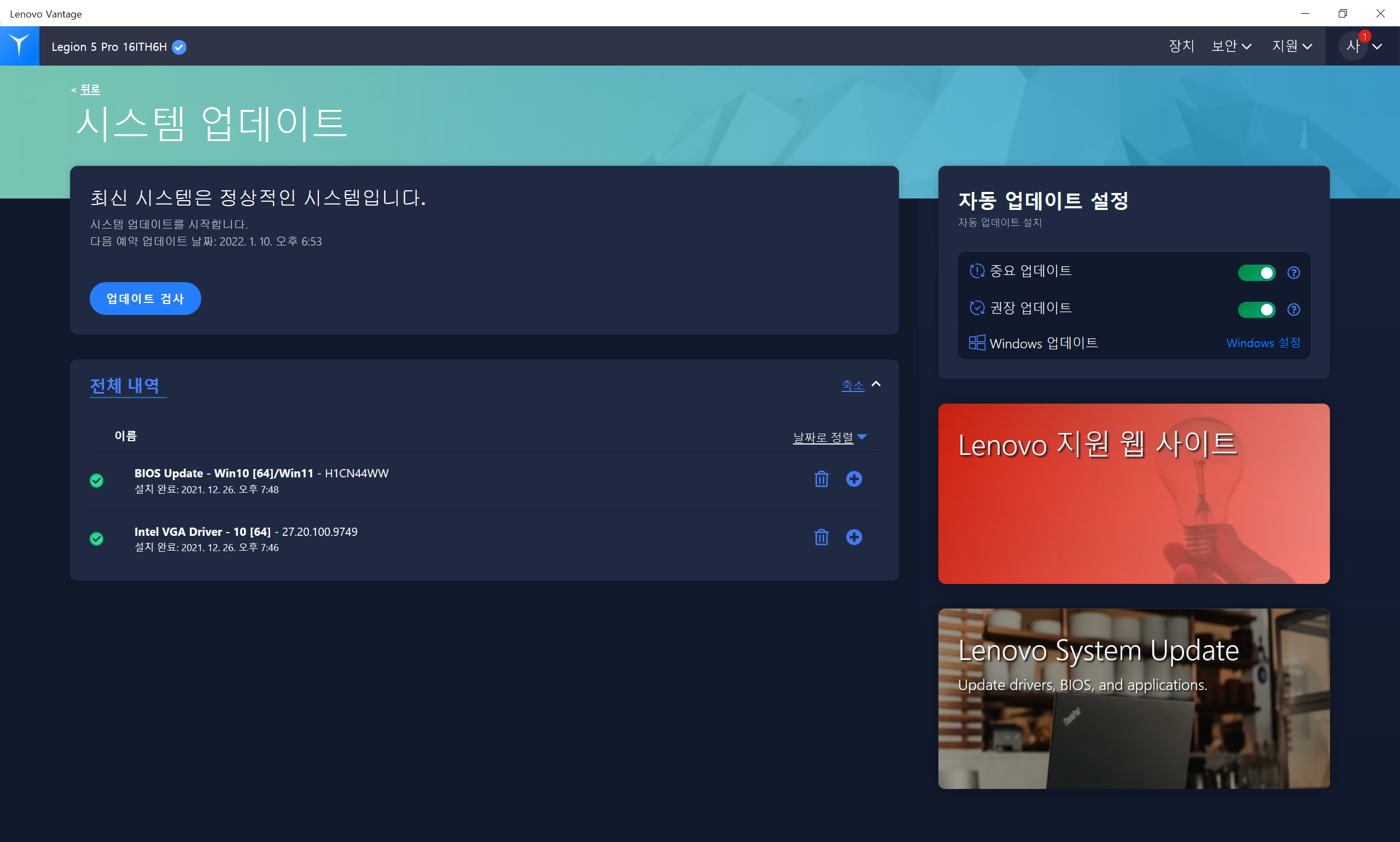Open 날짜로 정렬 sort dropdown
Viewport: 1400px width, 842px height.
coord(829,437)
